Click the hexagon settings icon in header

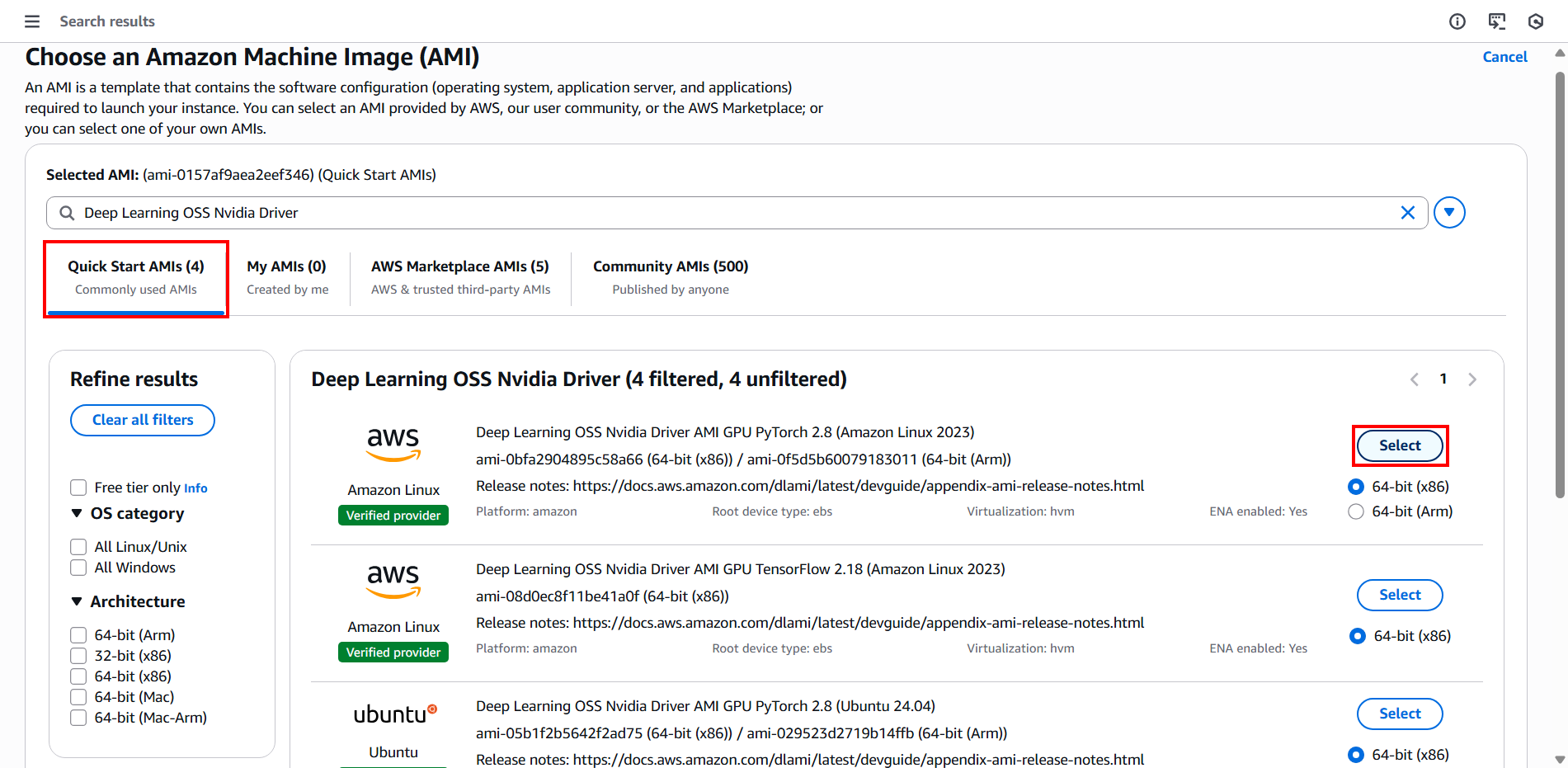tap(1536, 21)
